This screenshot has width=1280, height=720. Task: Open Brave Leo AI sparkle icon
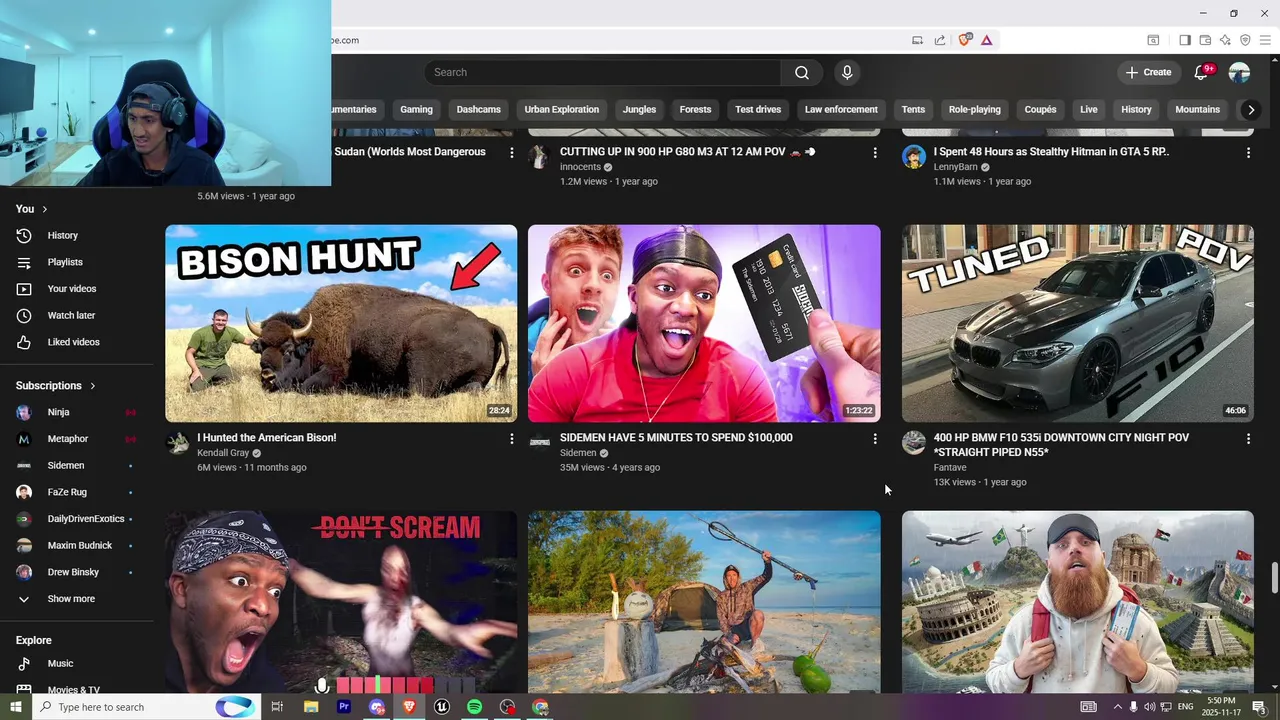1225,40
